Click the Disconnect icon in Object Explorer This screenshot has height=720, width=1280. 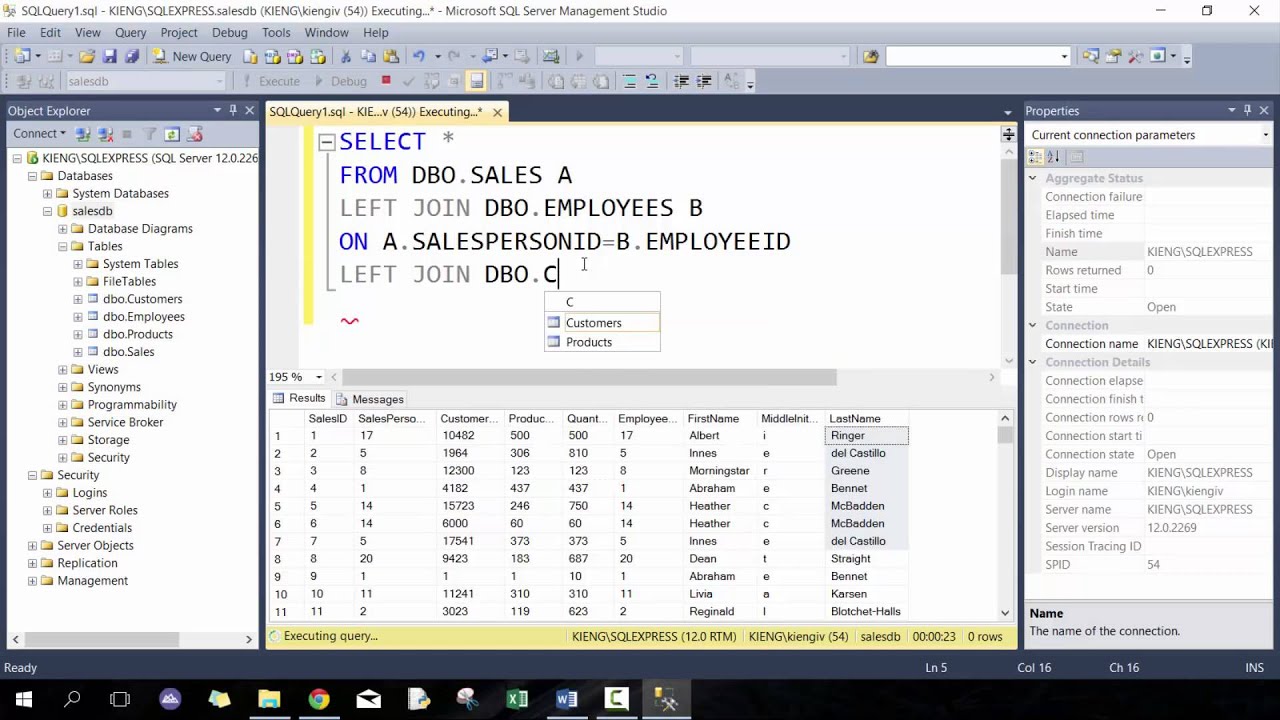point(104,134)
